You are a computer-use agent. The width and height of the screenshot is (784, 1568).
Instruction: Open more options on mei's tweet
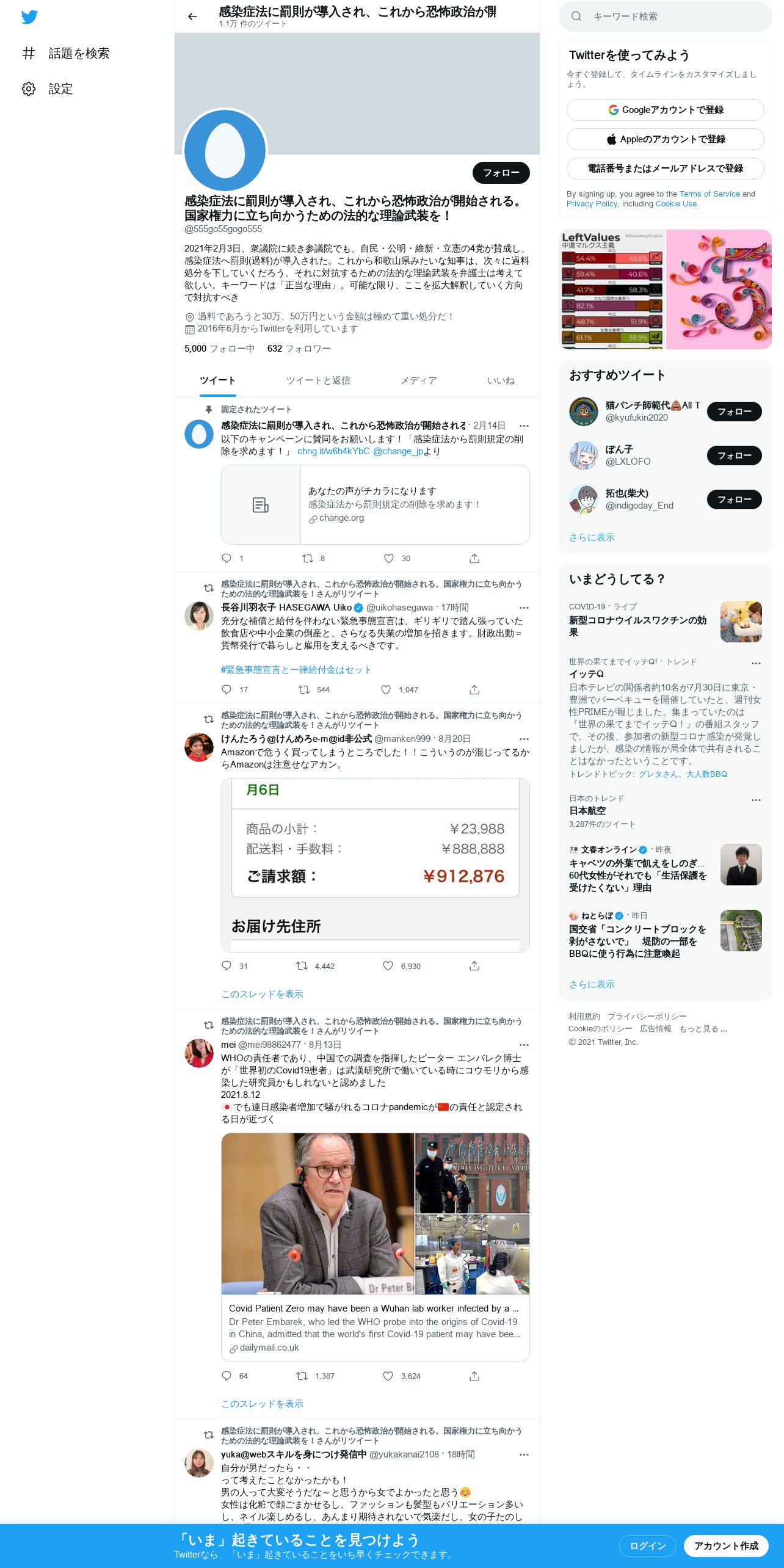point(524,1045)
